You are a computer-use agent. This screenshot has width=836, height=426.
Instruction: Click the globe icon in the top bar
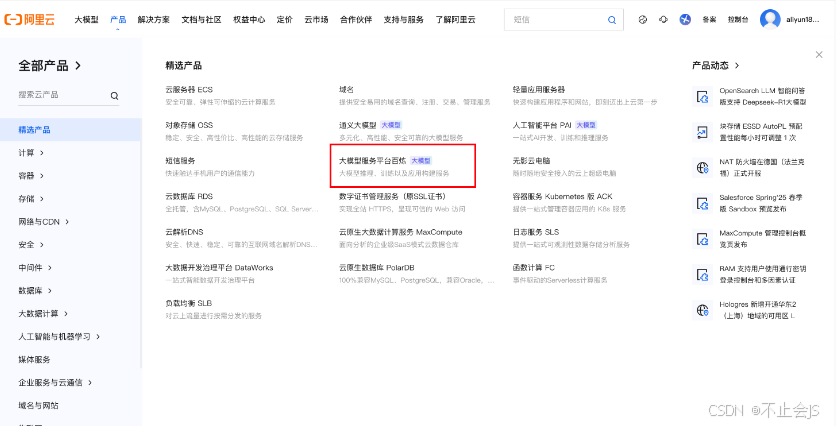[x=642, y=20]
